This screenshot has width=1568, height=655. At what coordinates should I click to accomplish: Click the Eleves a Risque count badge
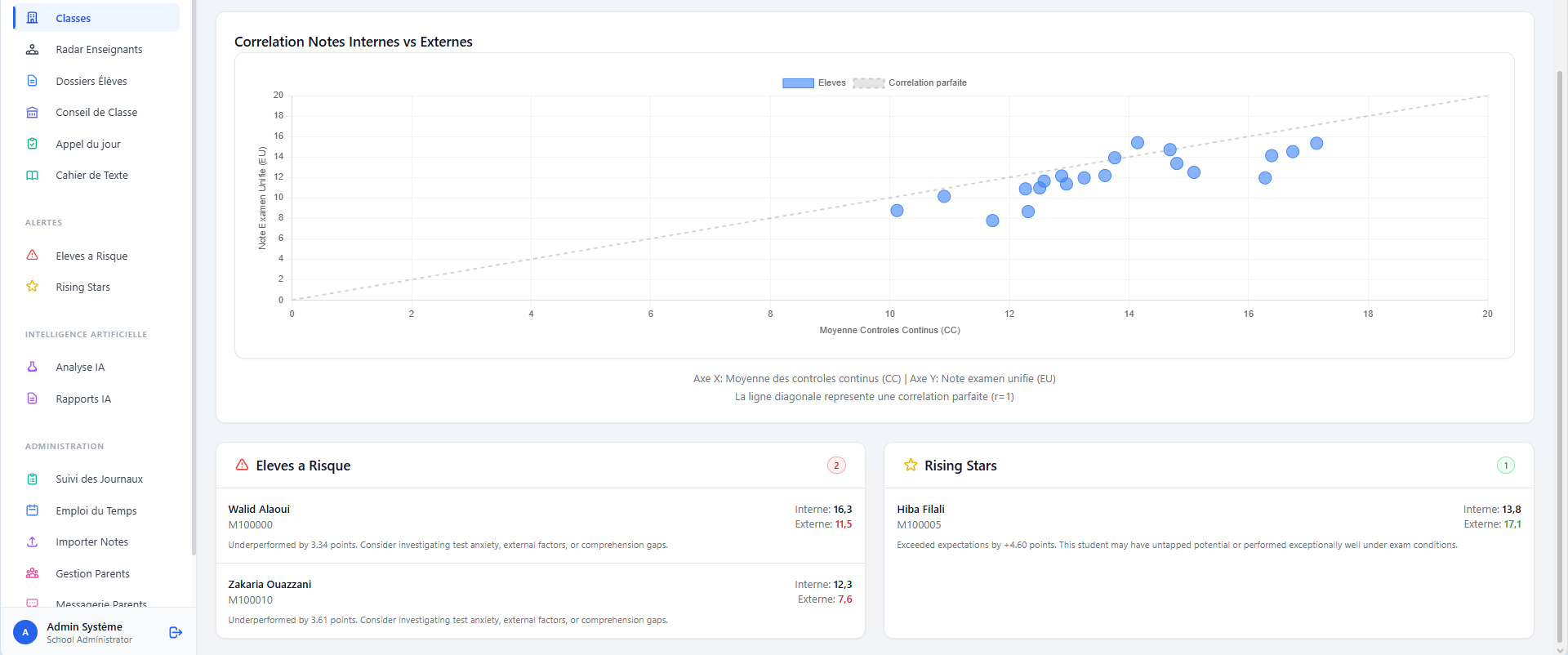pos(836,466)
